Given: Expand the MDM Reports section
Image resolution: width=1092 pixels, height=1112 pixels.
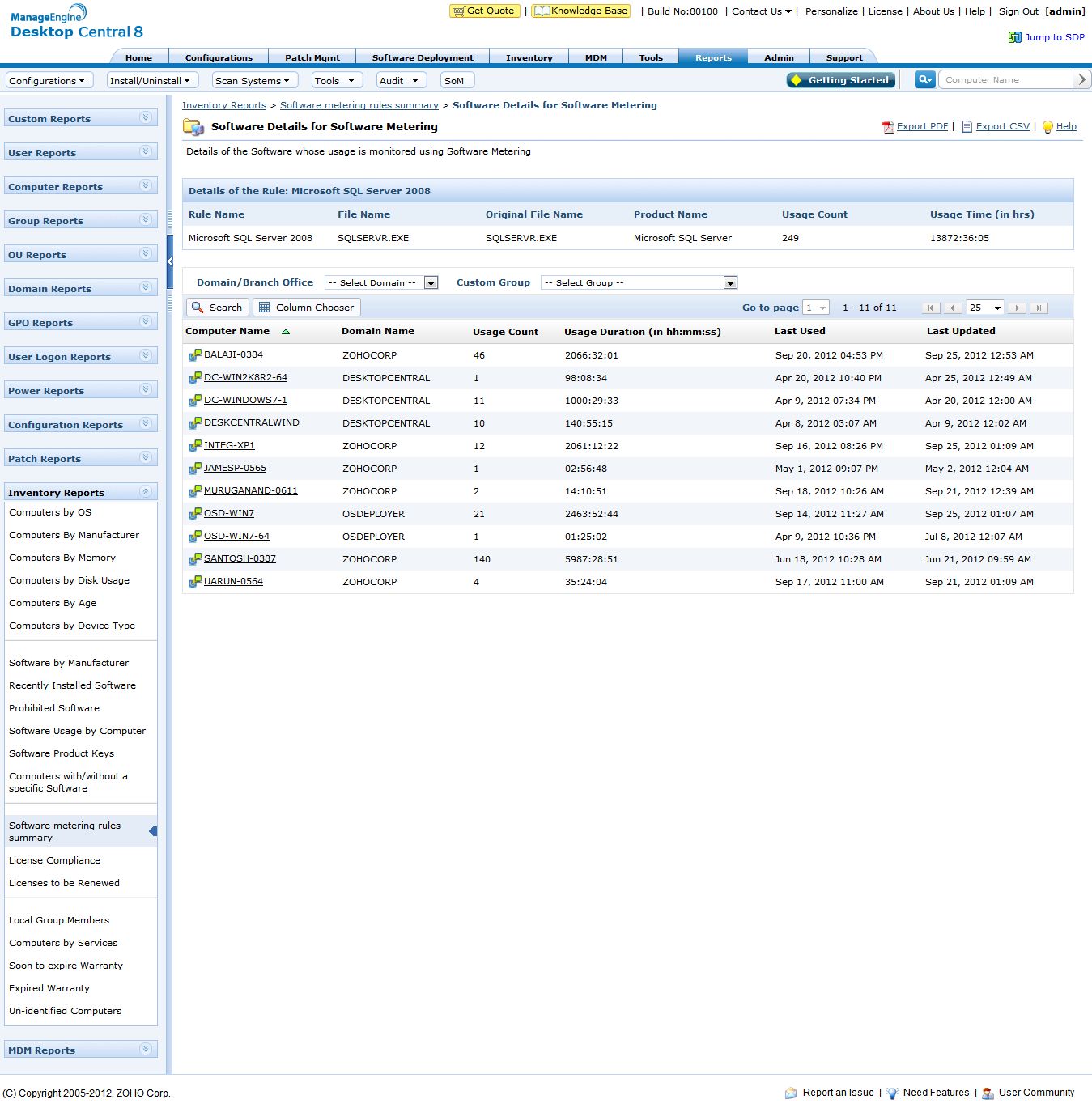Looking at the screenshot, I should click(x=146, y=1049).
